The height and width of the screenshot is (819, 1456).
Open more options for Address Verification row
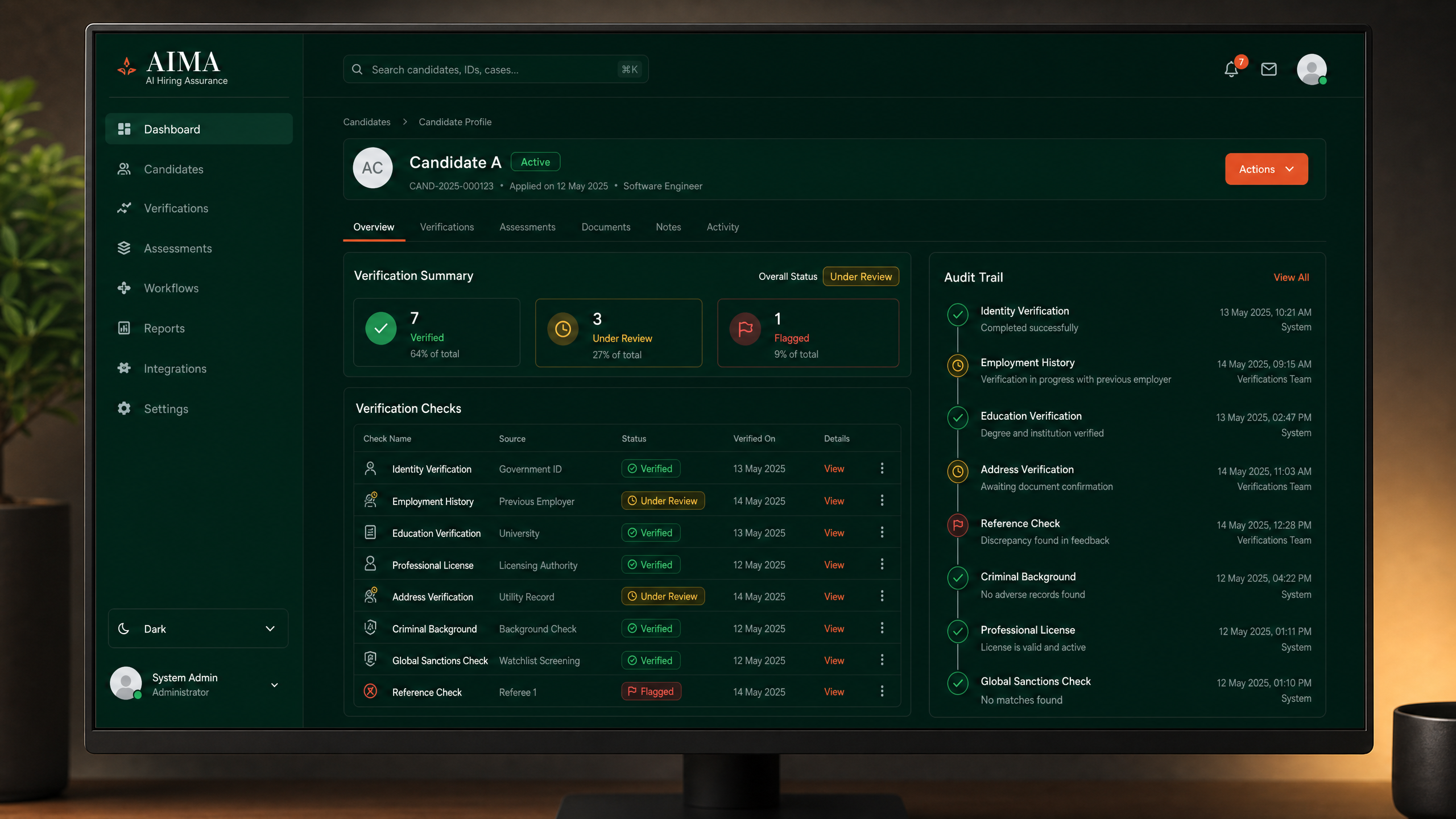tap(882, 595)
